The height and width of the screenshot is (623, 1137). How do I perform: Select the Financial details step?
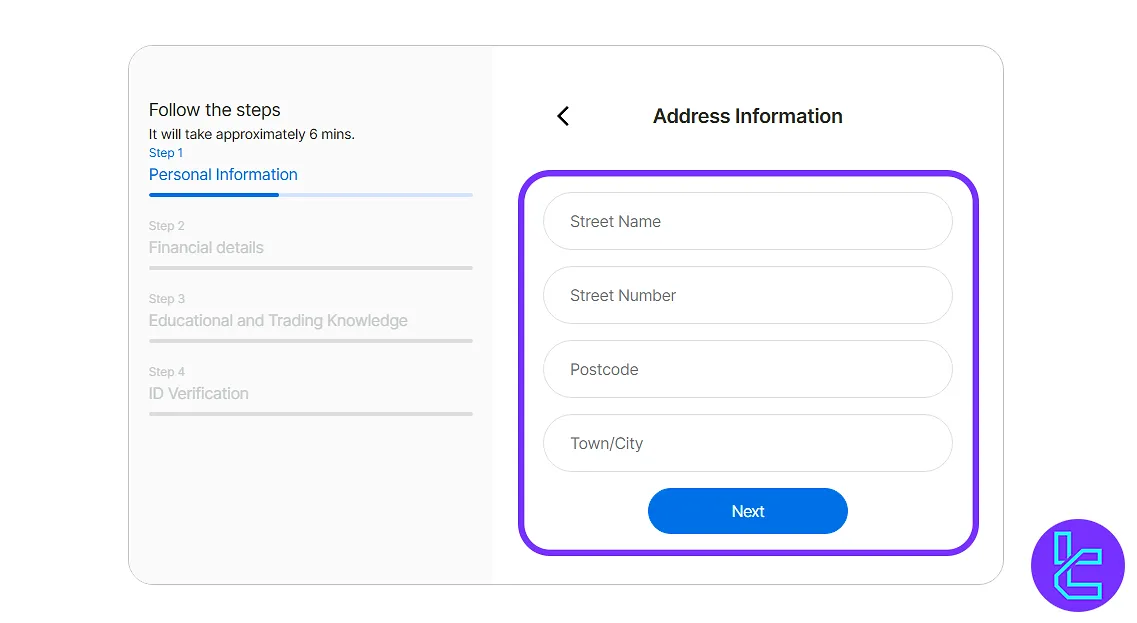coord(206,247)
